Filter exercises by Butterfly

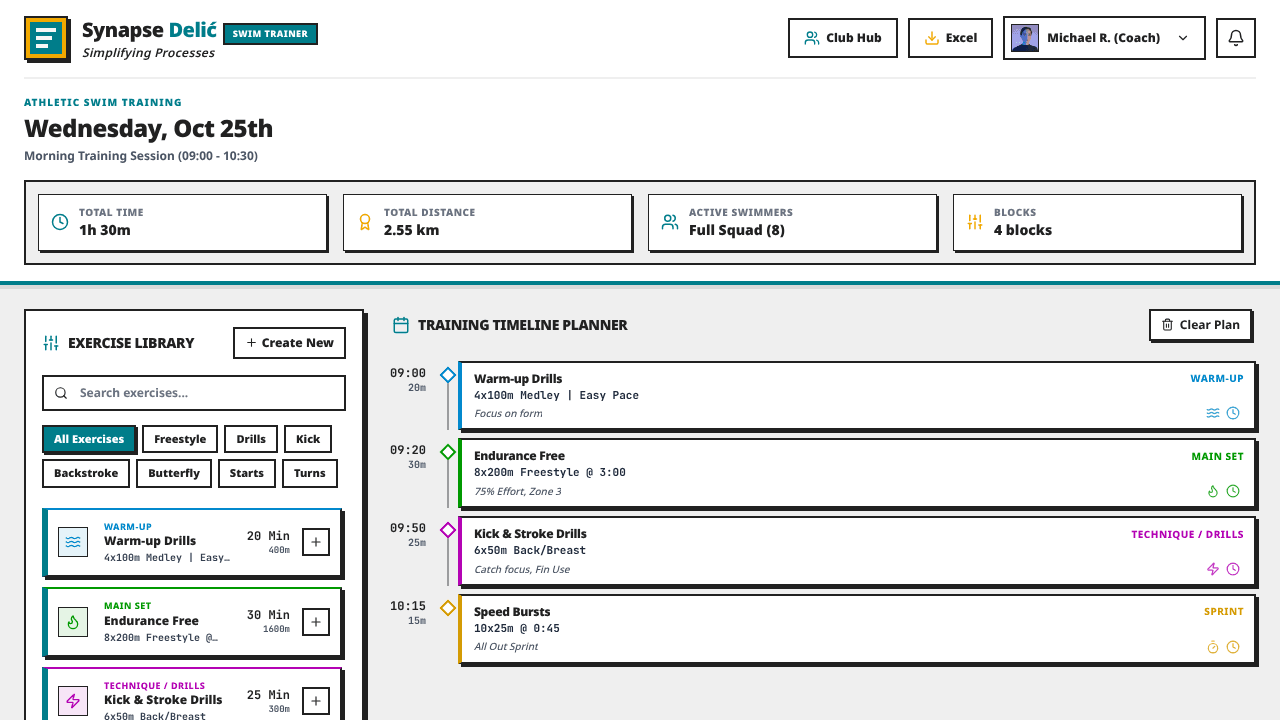(x=174, y=473)
